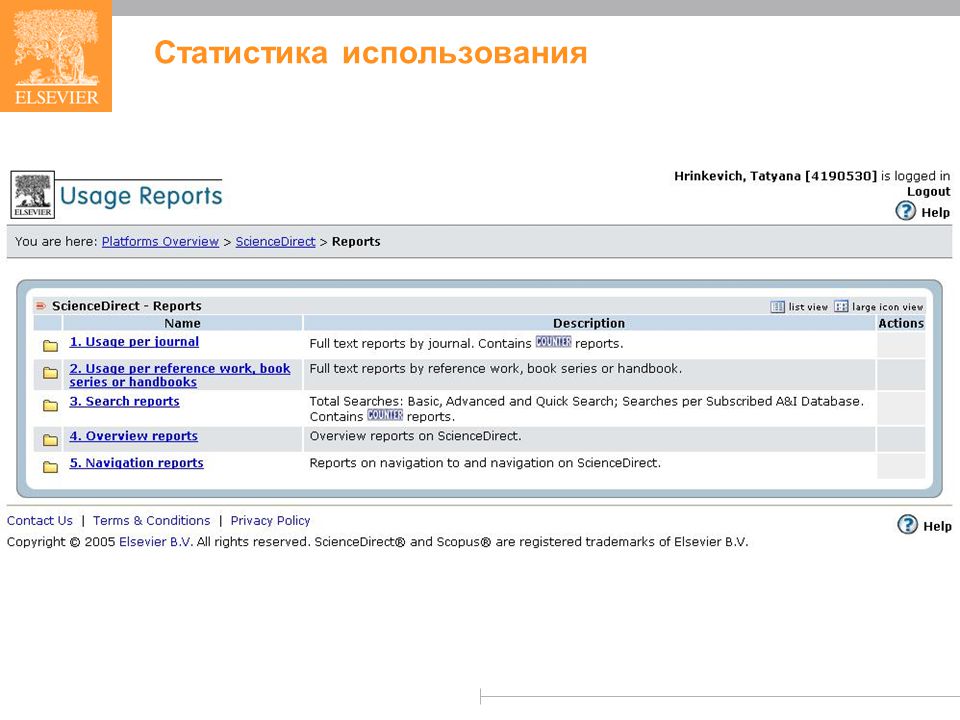This screenshot has width=960, height=720.
Task: Open Privacy Policy link
Action: pyautogui.click(x=270, y=520)
